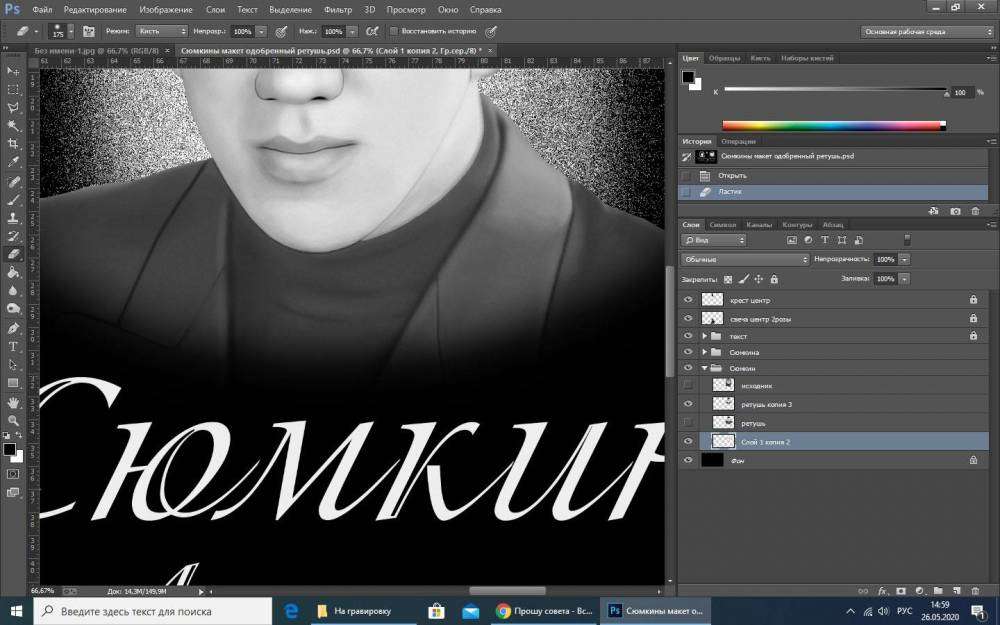The image size is (1000, 625).
Task: Click the K color slider track
Action: pyautogui.click(x=834, y=90)
